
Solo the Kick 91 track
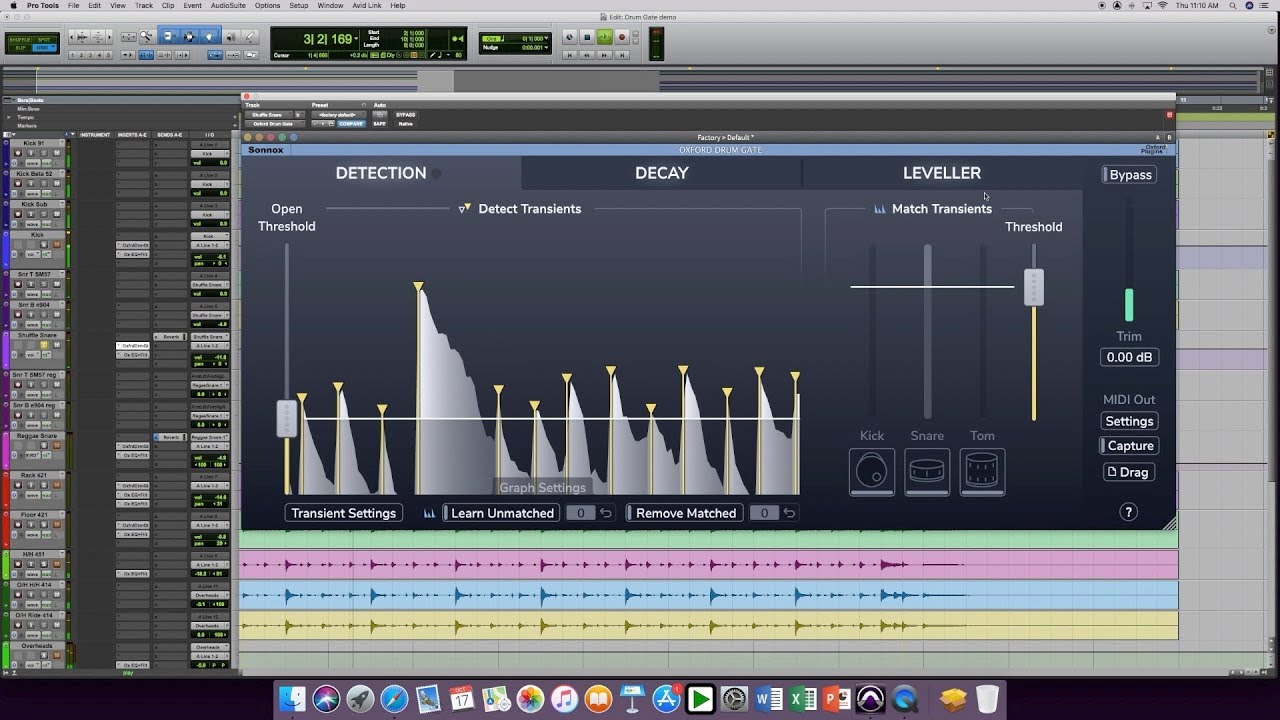pyautogui.click(x=44, y=153)
